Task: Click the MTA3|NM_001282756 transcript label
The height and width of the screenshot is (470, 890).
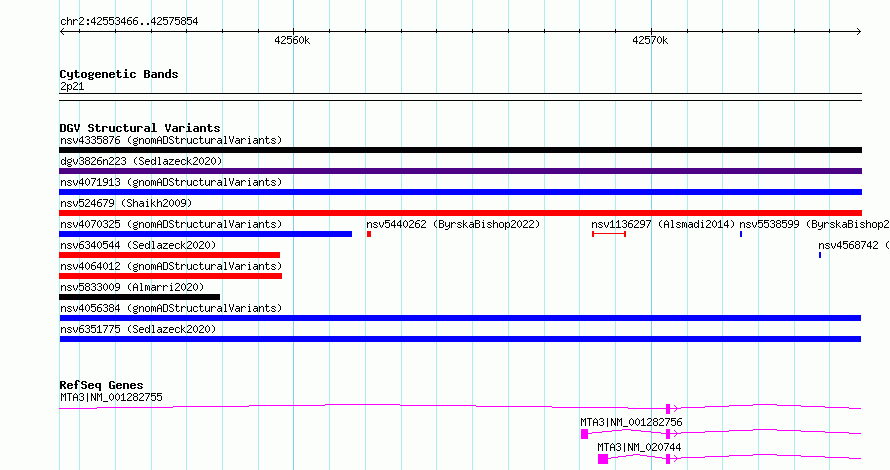Action: pyautogui.click(x=631, y=422)
